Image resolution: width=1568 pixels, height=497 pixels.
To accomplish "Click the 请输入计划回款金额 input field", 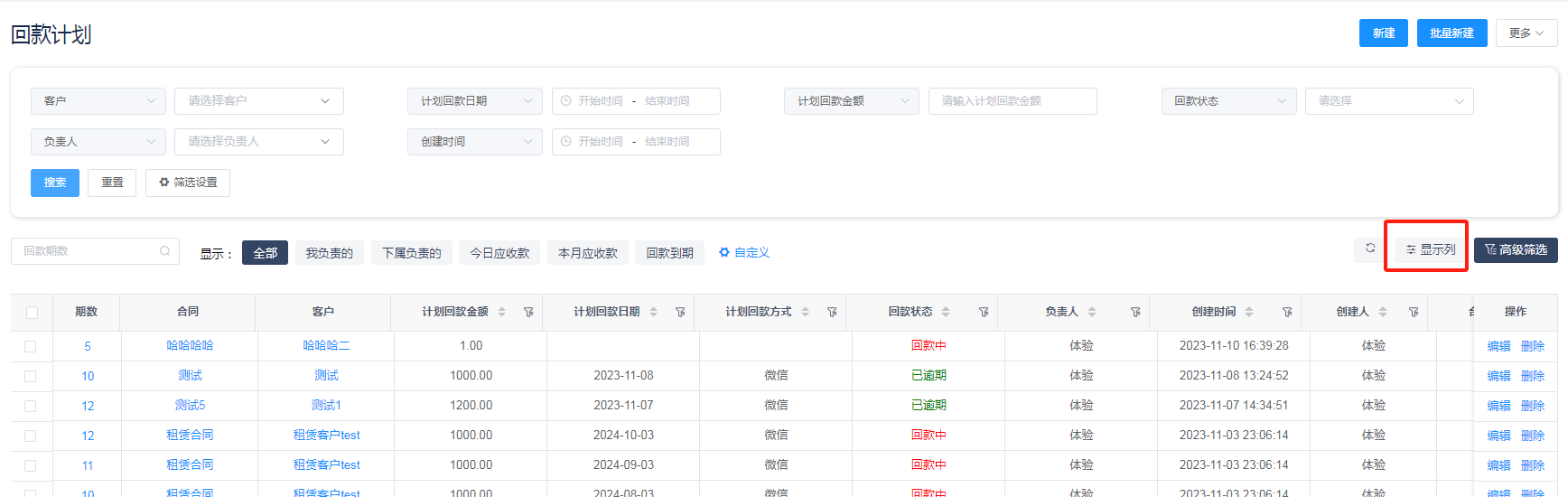I will pos(1012,101).
